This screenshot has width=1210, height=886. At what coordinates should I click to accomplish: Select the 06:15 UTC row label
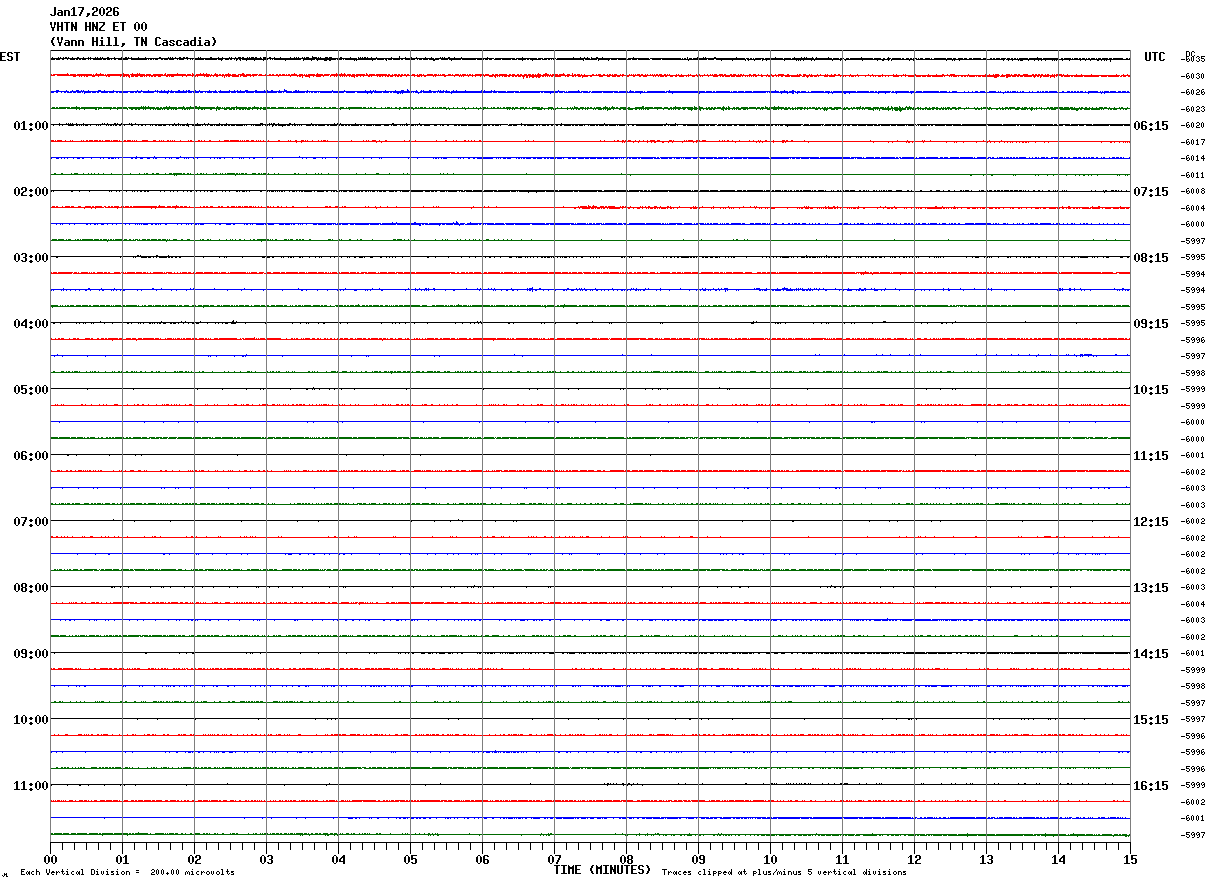pos(1150,125)
